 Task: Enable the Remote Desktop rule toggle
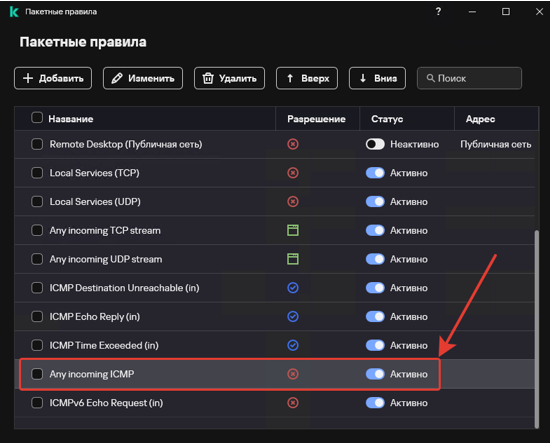[x=375, y=144]
